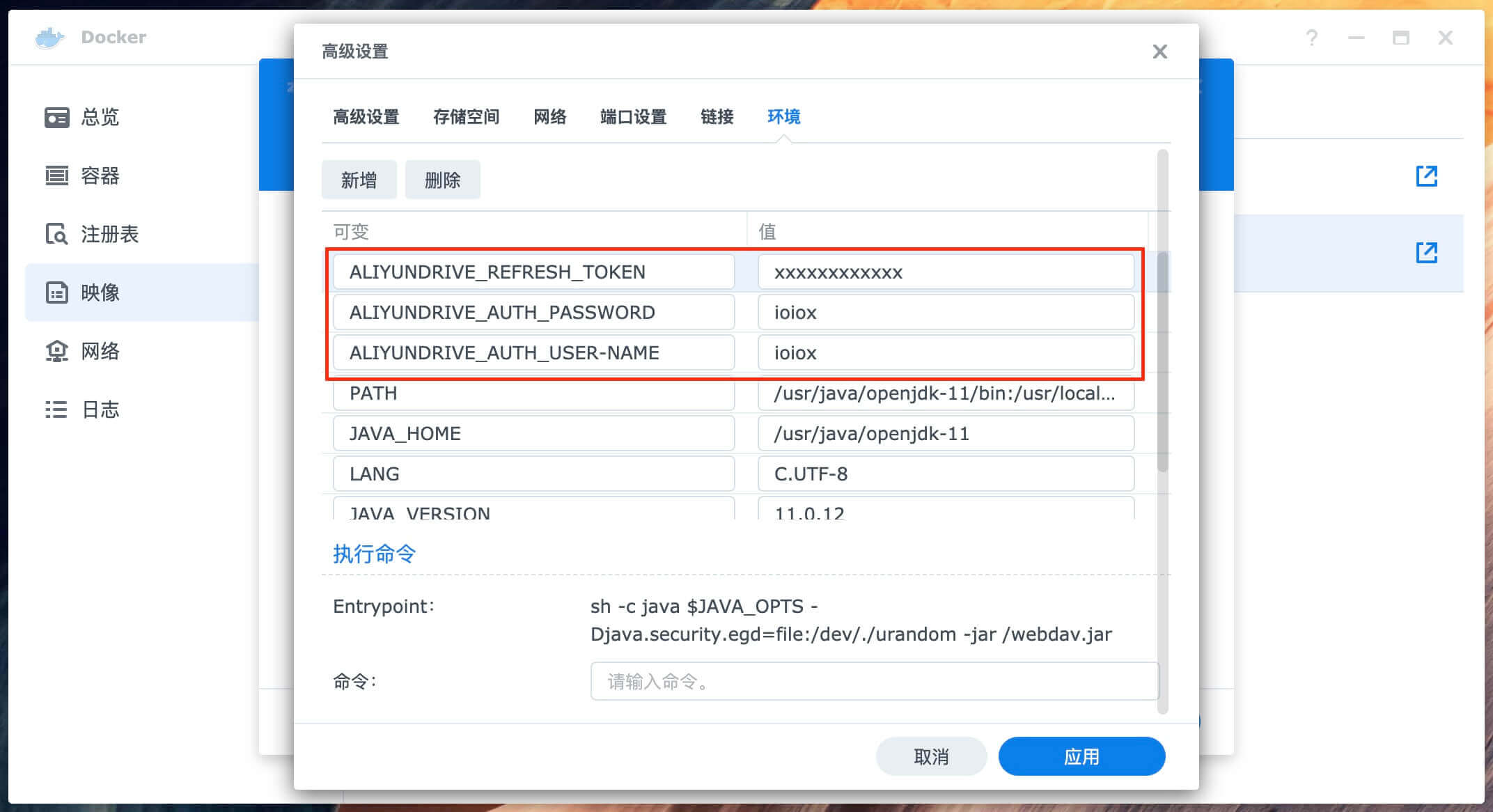Select the 映像 image sidebar item
Screen dimensions: 1493x812
point(142,292)
